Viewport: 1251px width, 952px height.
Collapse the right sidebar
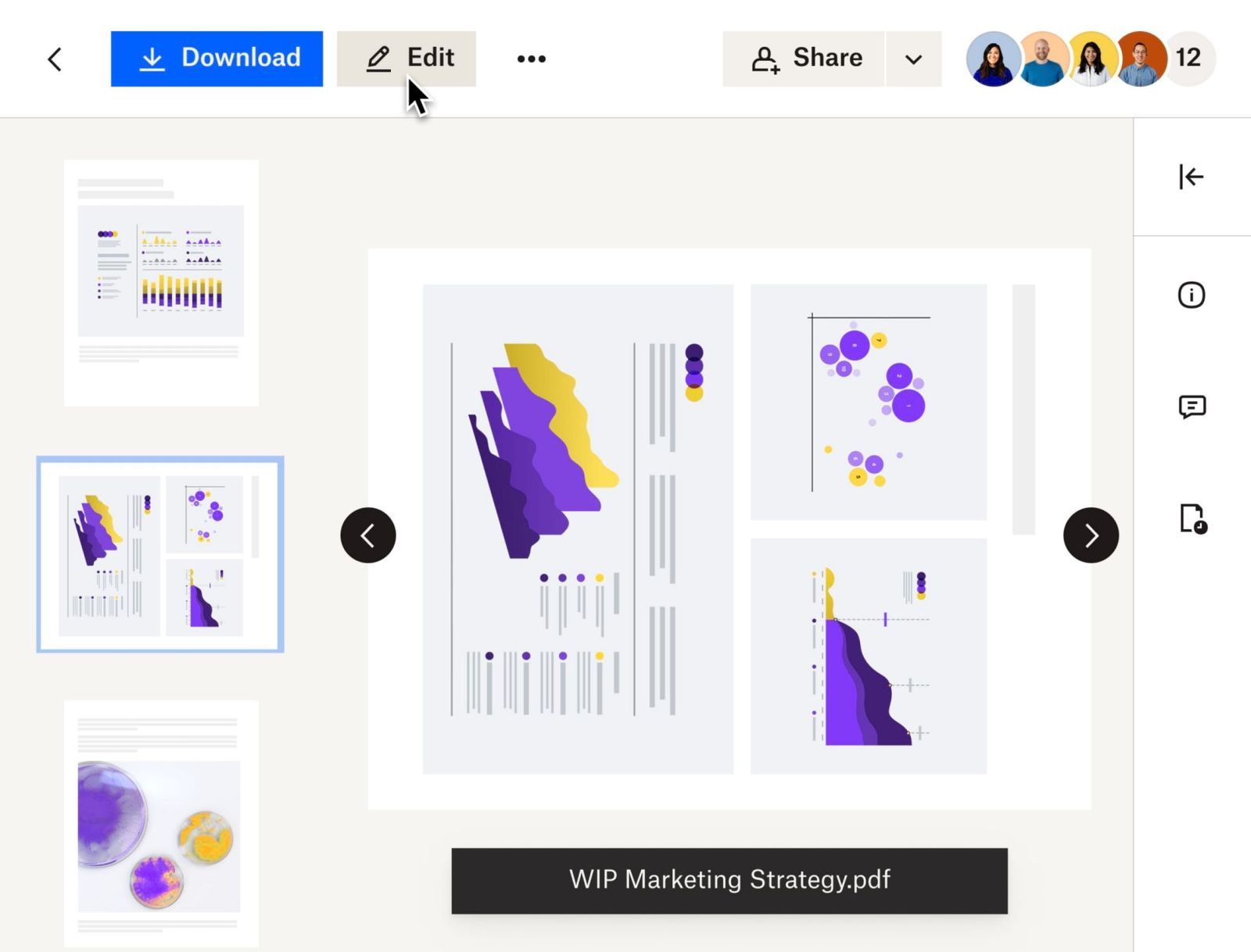(x=1191, y=177)
